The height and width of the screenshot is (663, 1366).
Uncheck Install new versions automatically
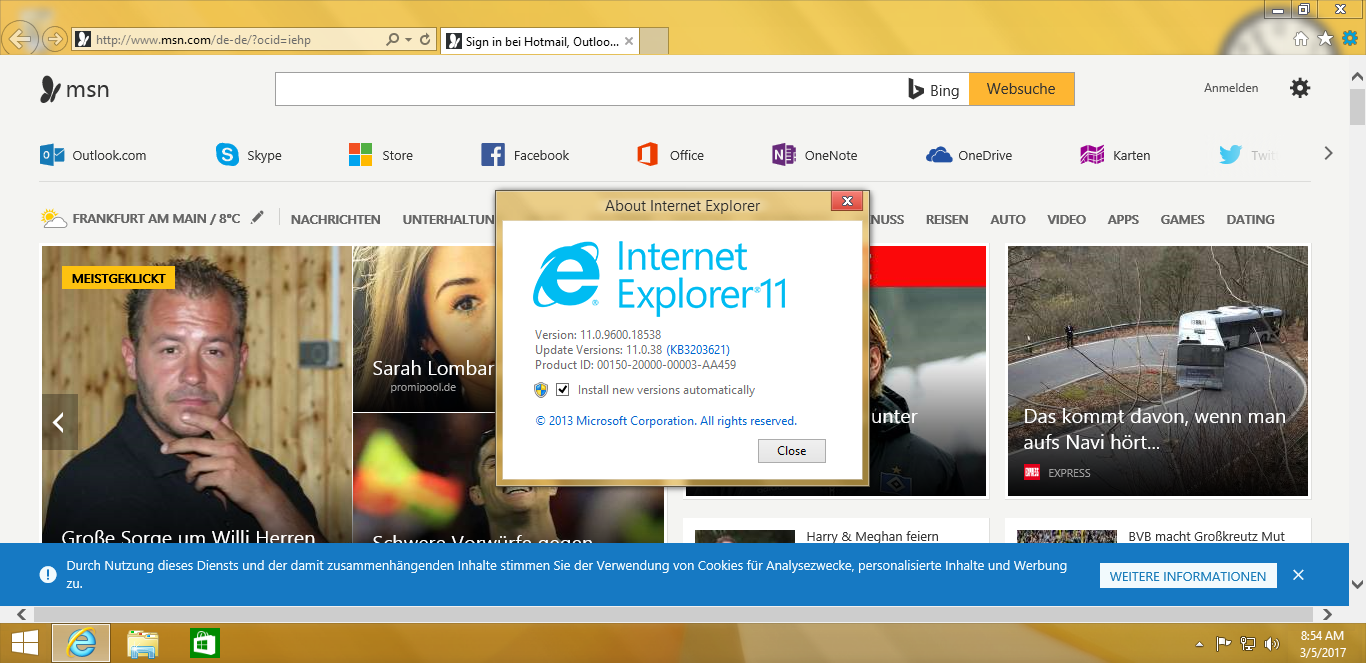[x=563, y=390]
